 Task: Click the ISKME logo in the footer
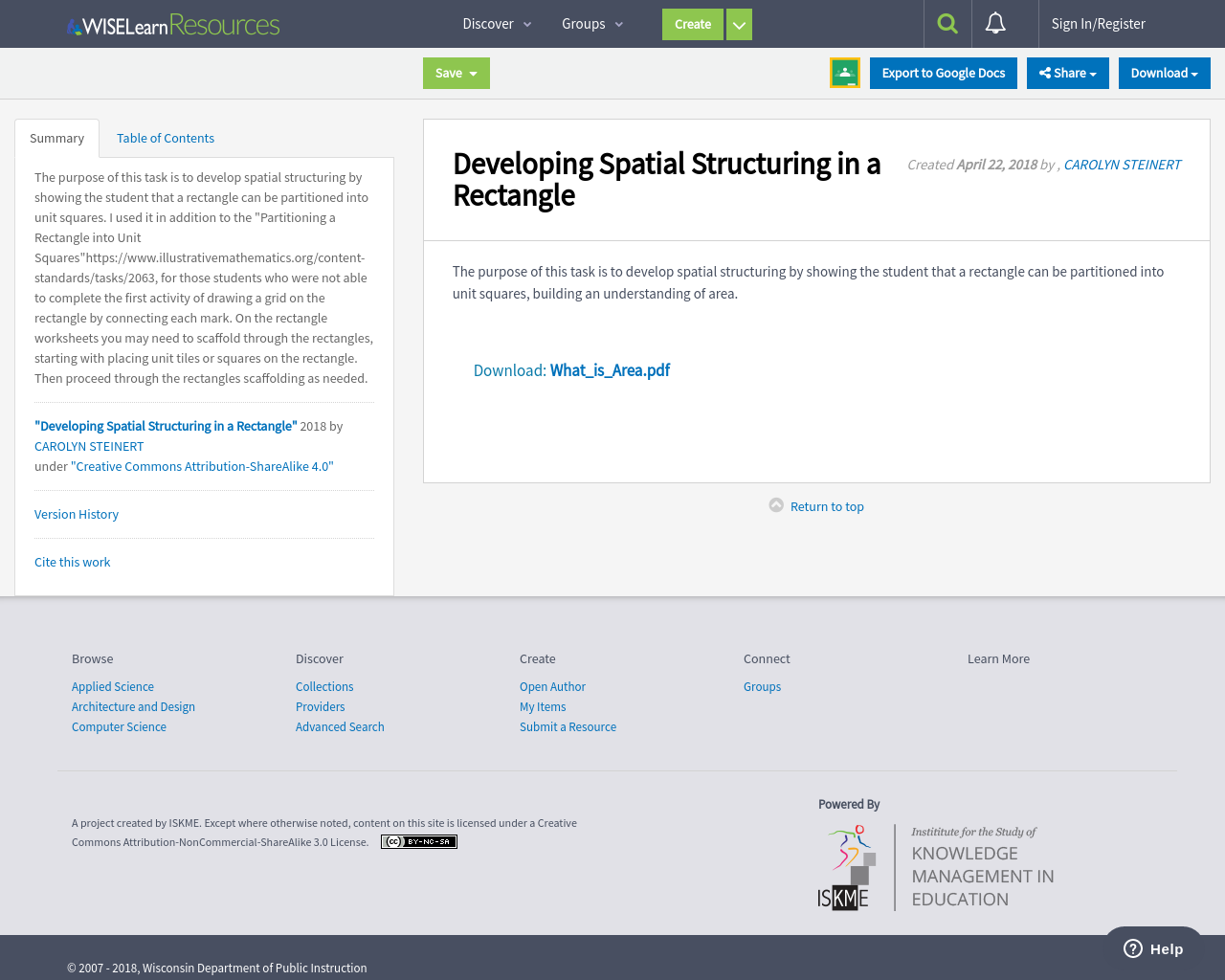pos(845,866)
